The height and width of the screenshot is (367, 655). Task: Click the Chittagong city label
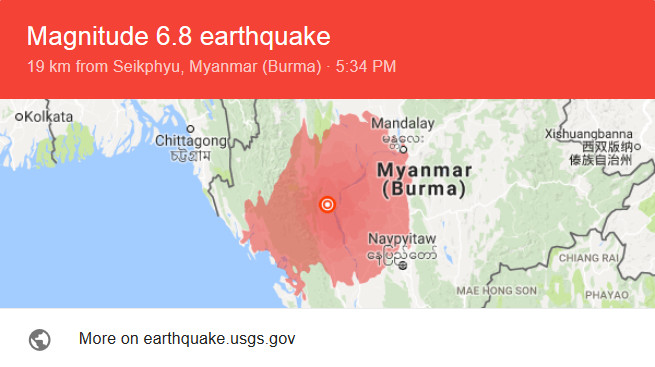pos(191,141)
